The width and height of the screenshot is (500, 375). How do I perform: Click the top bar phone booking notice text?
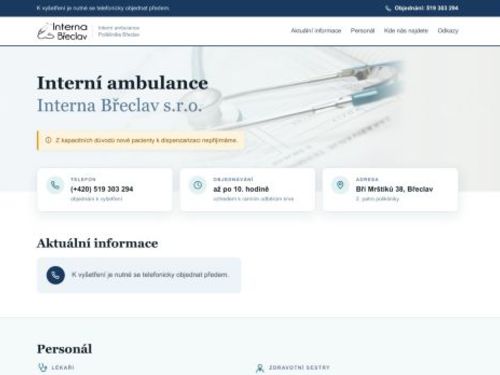pos(103,8)
